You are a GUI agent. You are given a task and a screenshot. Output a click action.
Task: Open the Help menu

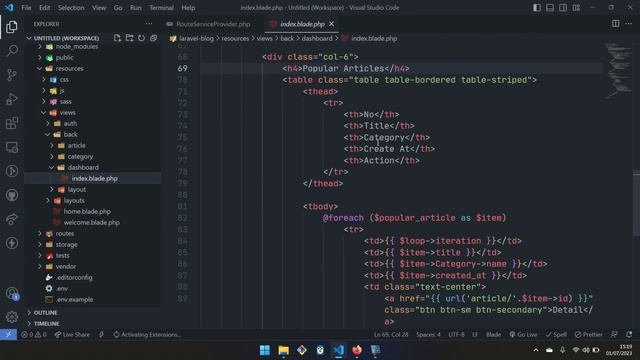click(x=188, y=7)
